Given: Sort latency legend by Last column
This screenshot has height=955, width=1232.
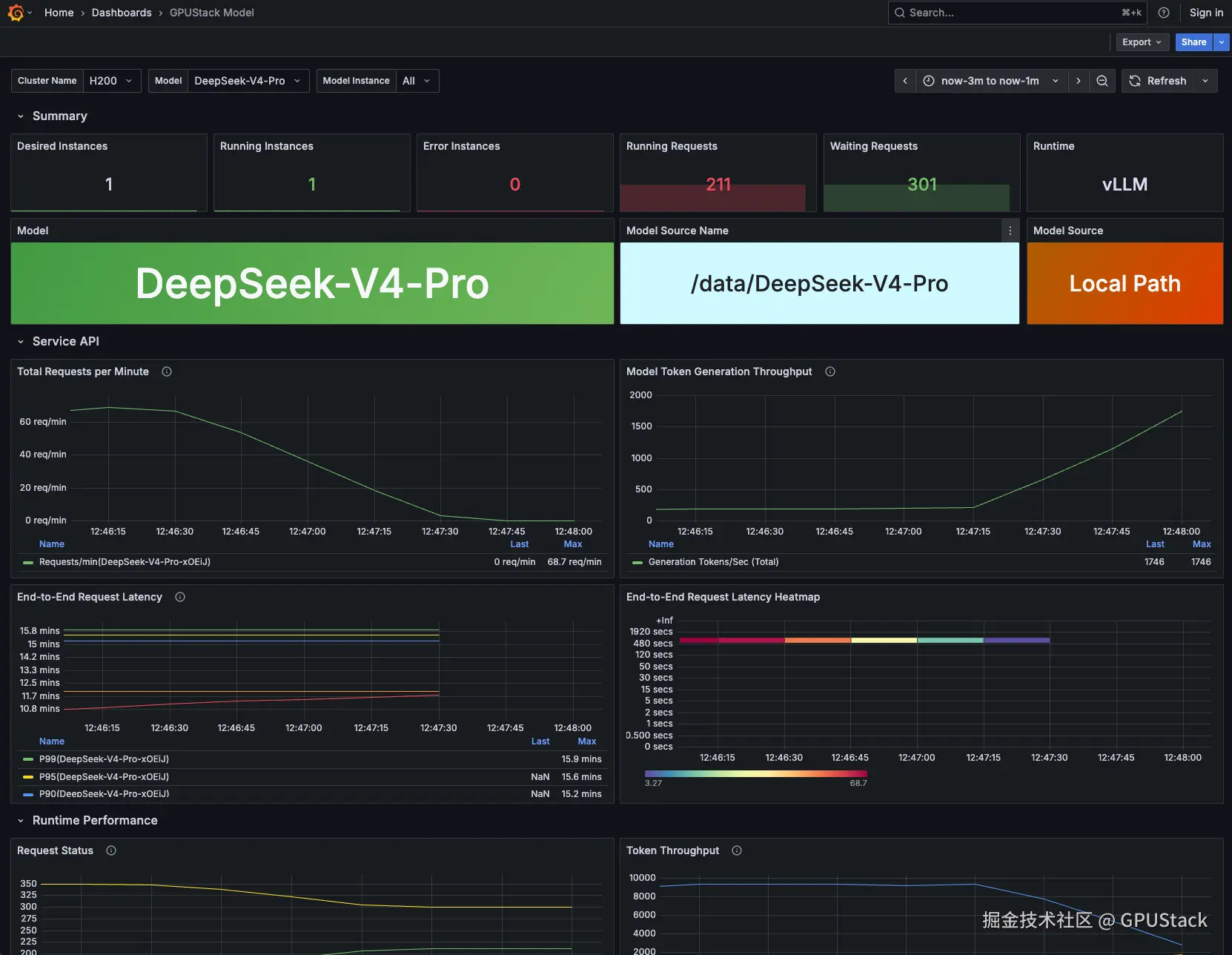Looking at the screenshot, I should 540,741.
